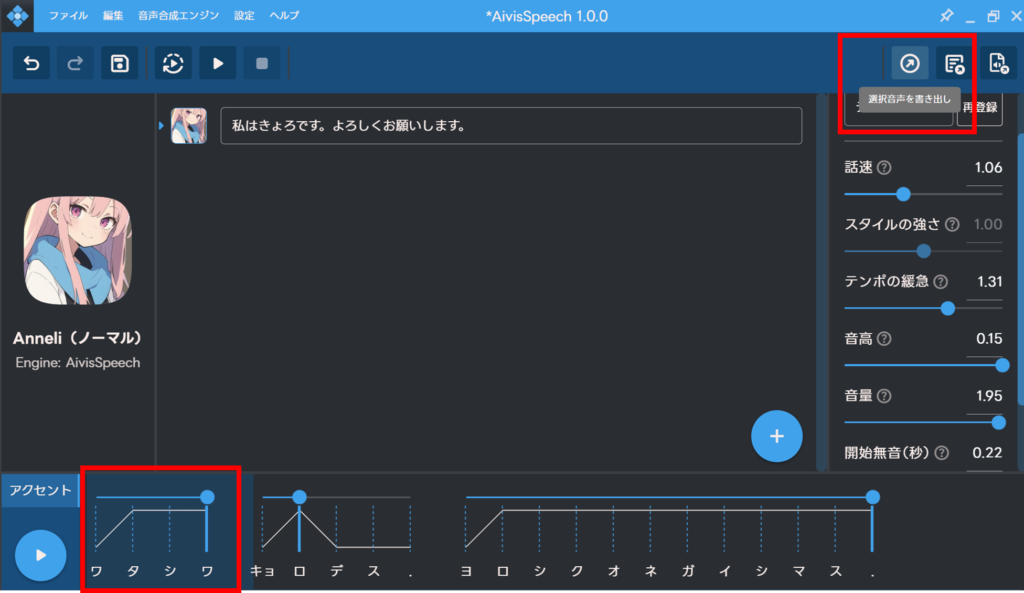The image size is (1024, 593).
Task: Edit the 話速 value 1.06
Action: point(987,168)
